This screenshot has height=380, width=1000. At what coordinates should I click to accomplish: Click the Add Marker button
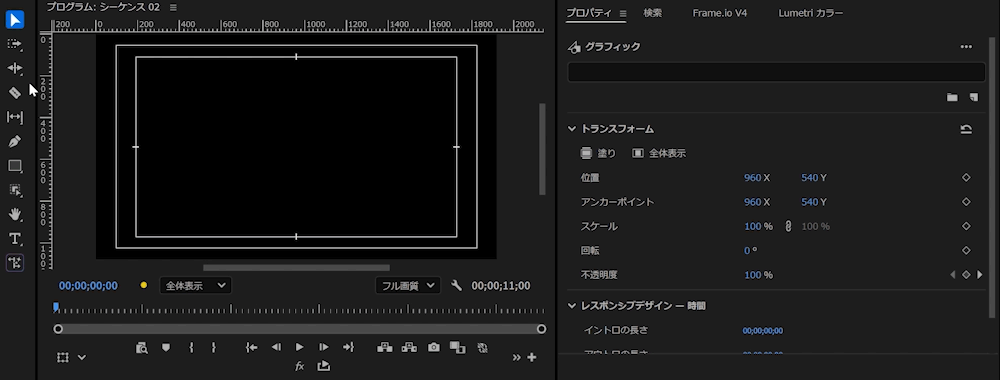(x=166, y=347)
